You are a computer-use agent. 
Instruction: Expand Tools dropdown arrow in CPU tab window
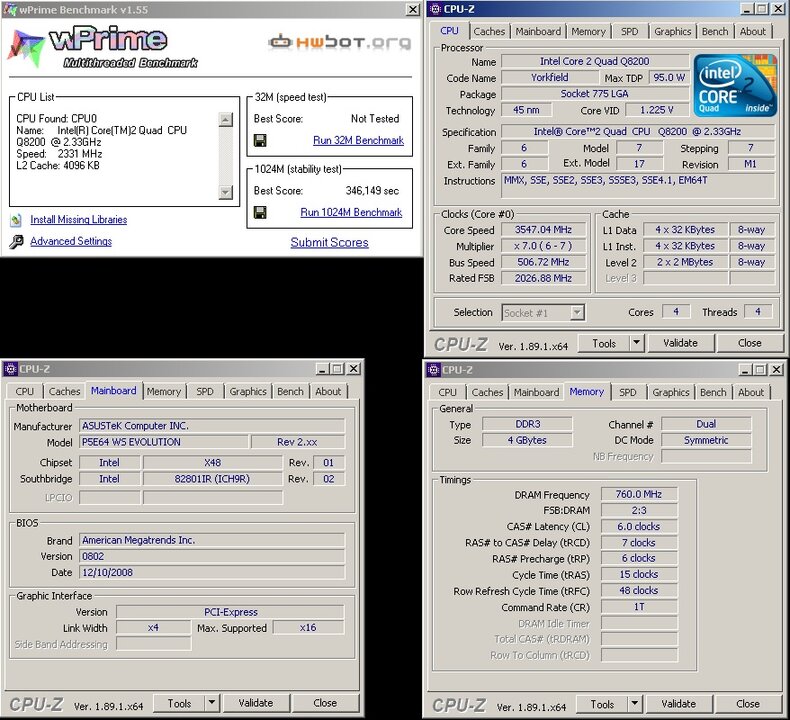coord(637,343)
